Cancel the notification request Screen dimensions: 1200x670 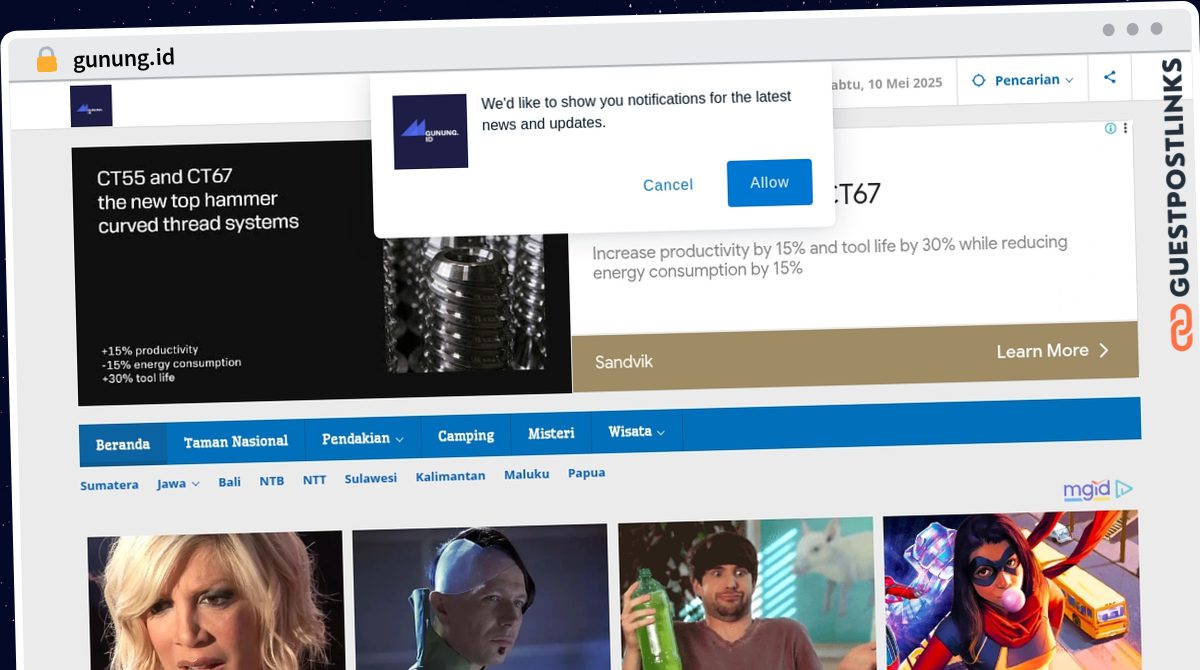point(668,185)
